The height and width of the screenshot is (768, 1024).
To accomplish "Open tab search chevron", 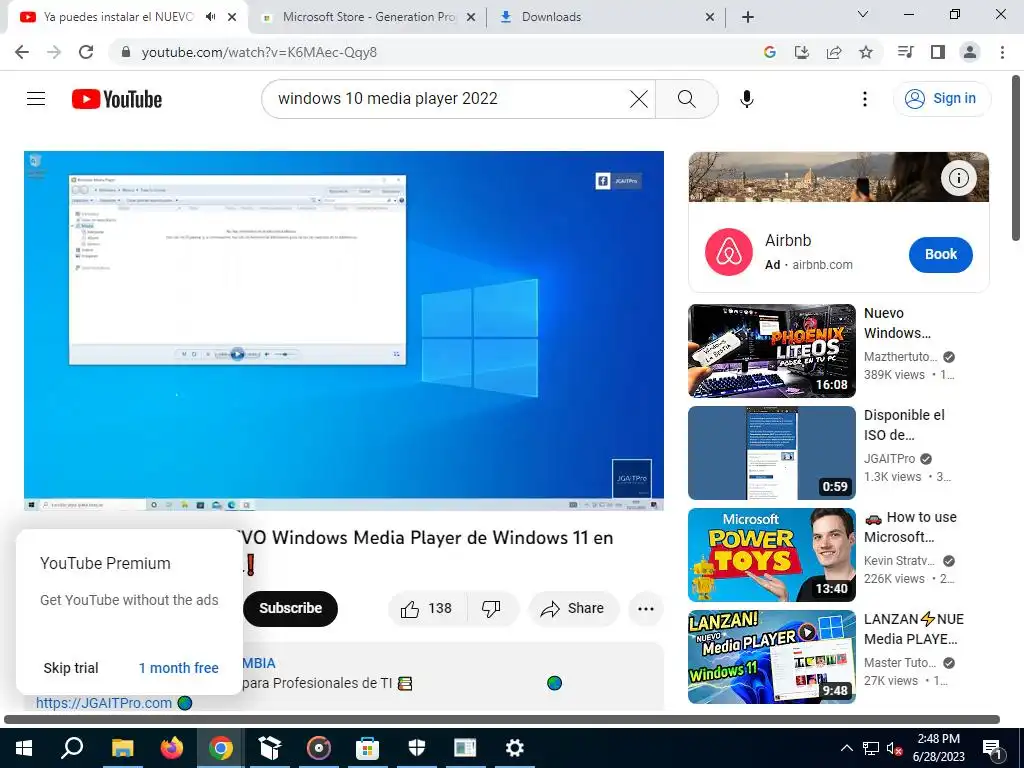I will click(x=863, y=14).
